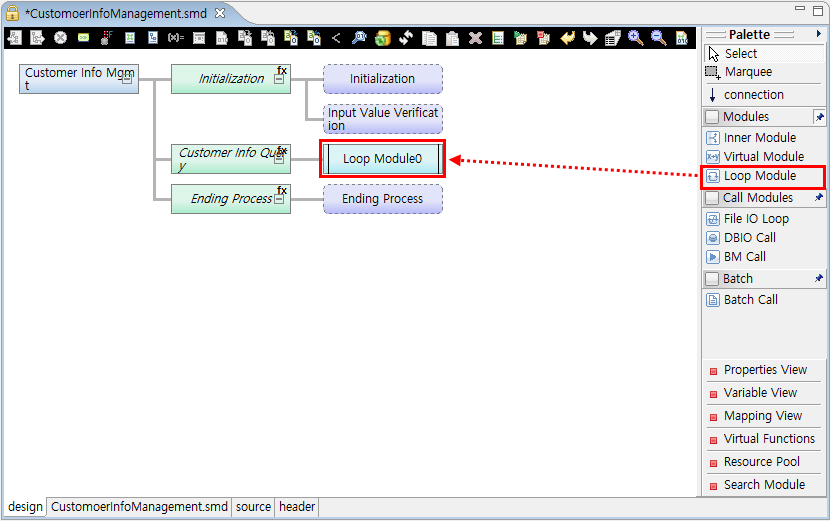Click the last toolbar icon, file with 010
The width and height of the screenshot is (830, 521).
pyautogui.click(x=682, y=38)
